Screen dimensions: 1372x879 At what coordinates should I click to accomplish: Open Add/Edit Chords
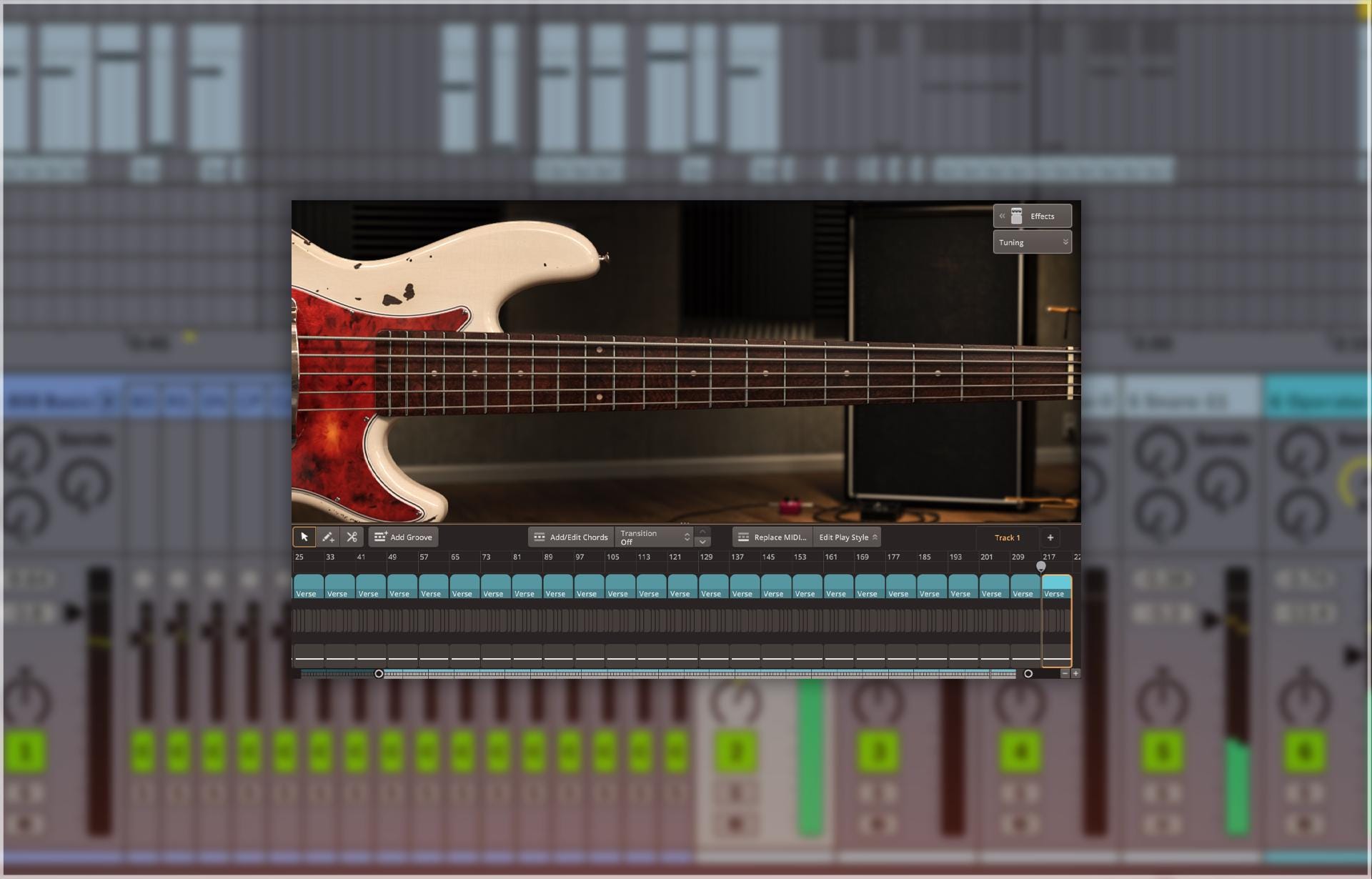pos(571,537)
